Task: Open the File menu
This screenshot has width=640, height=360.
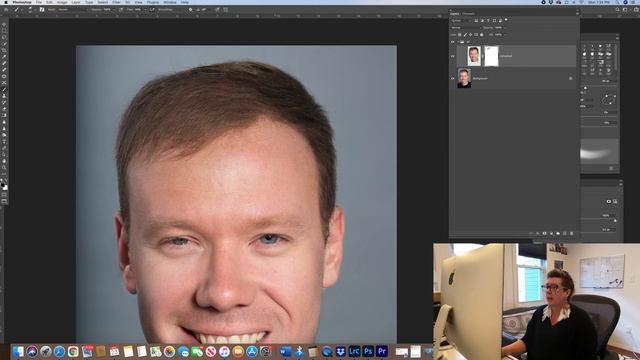Action: (x=39, y=2)
